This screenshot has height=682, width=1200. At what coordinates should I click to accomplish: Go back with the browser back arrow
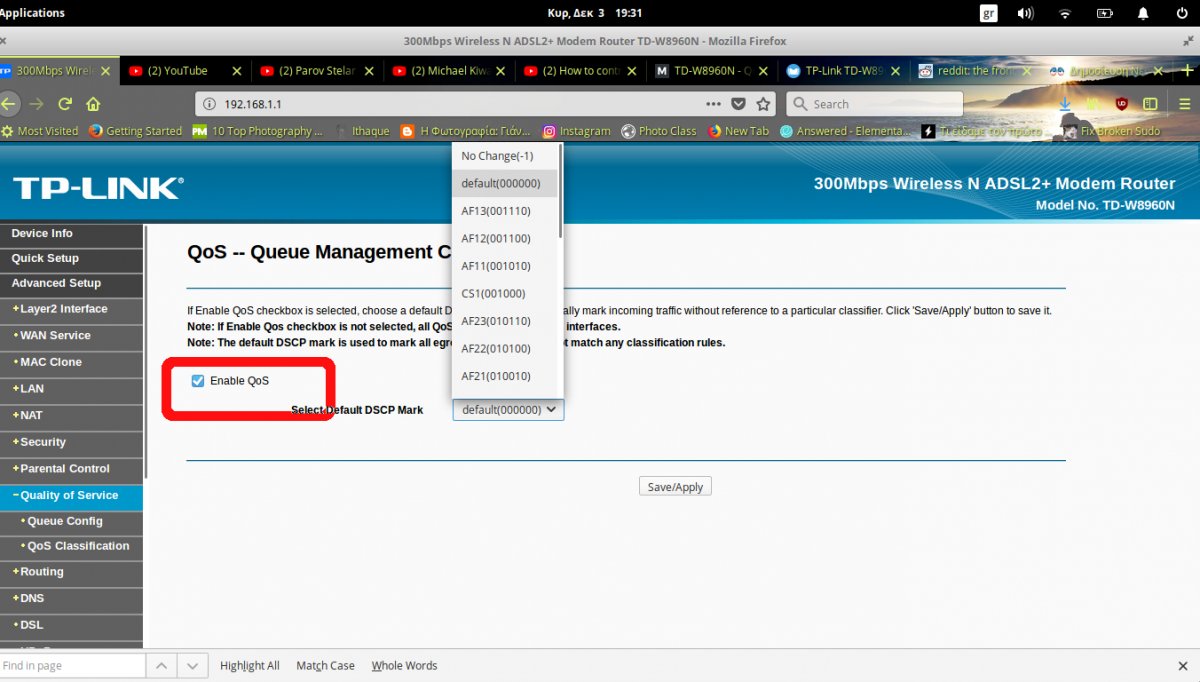pyautogui.click(x=8, y=104)
